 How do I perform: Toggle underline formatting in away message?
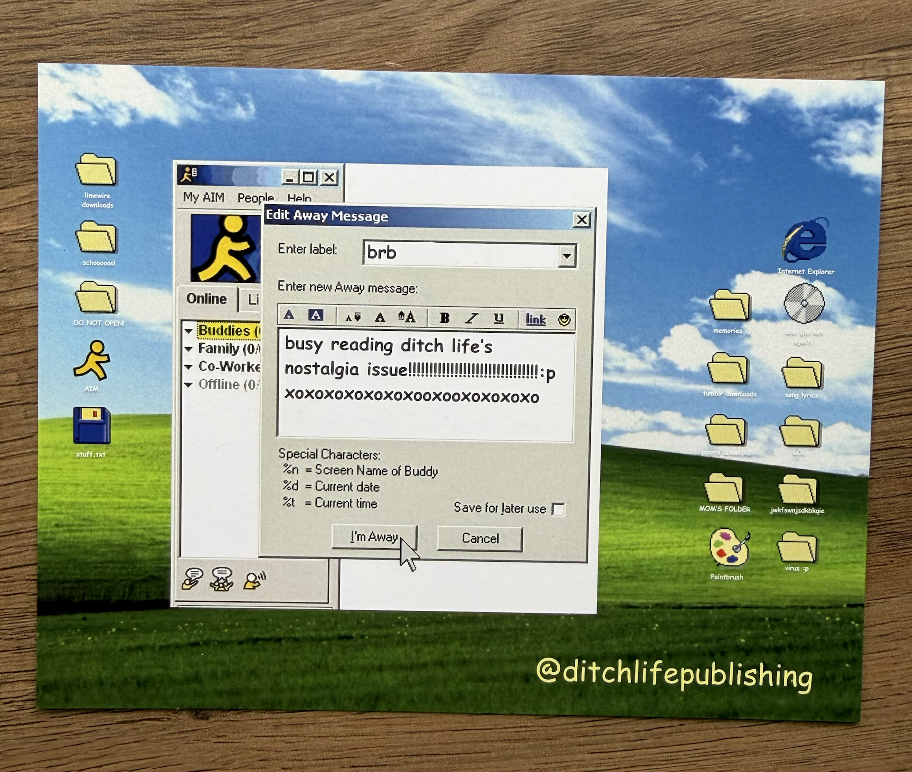coord(498,318)
